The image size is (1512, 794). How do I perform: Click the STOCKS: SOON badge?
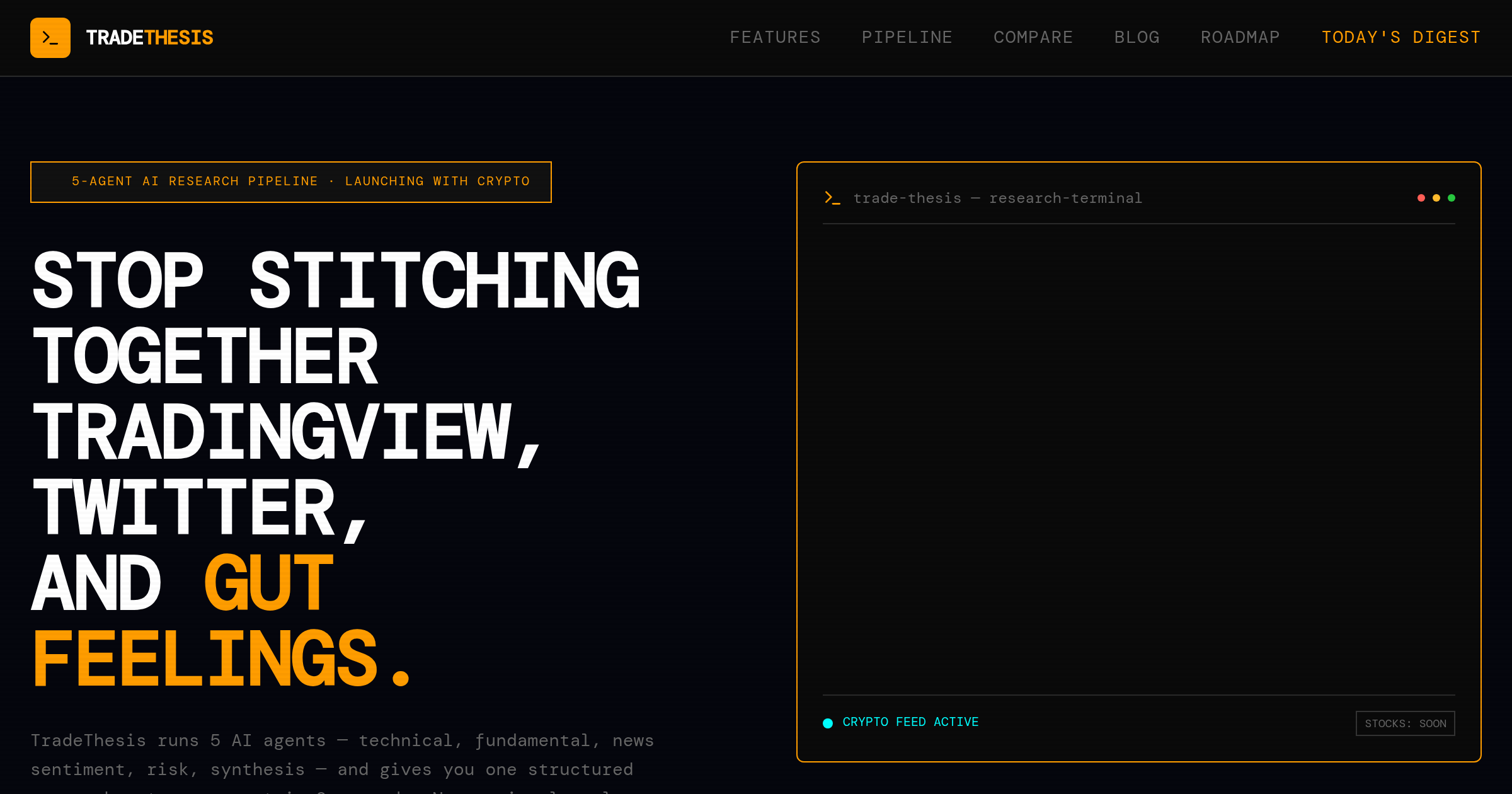coord(1406,723)
